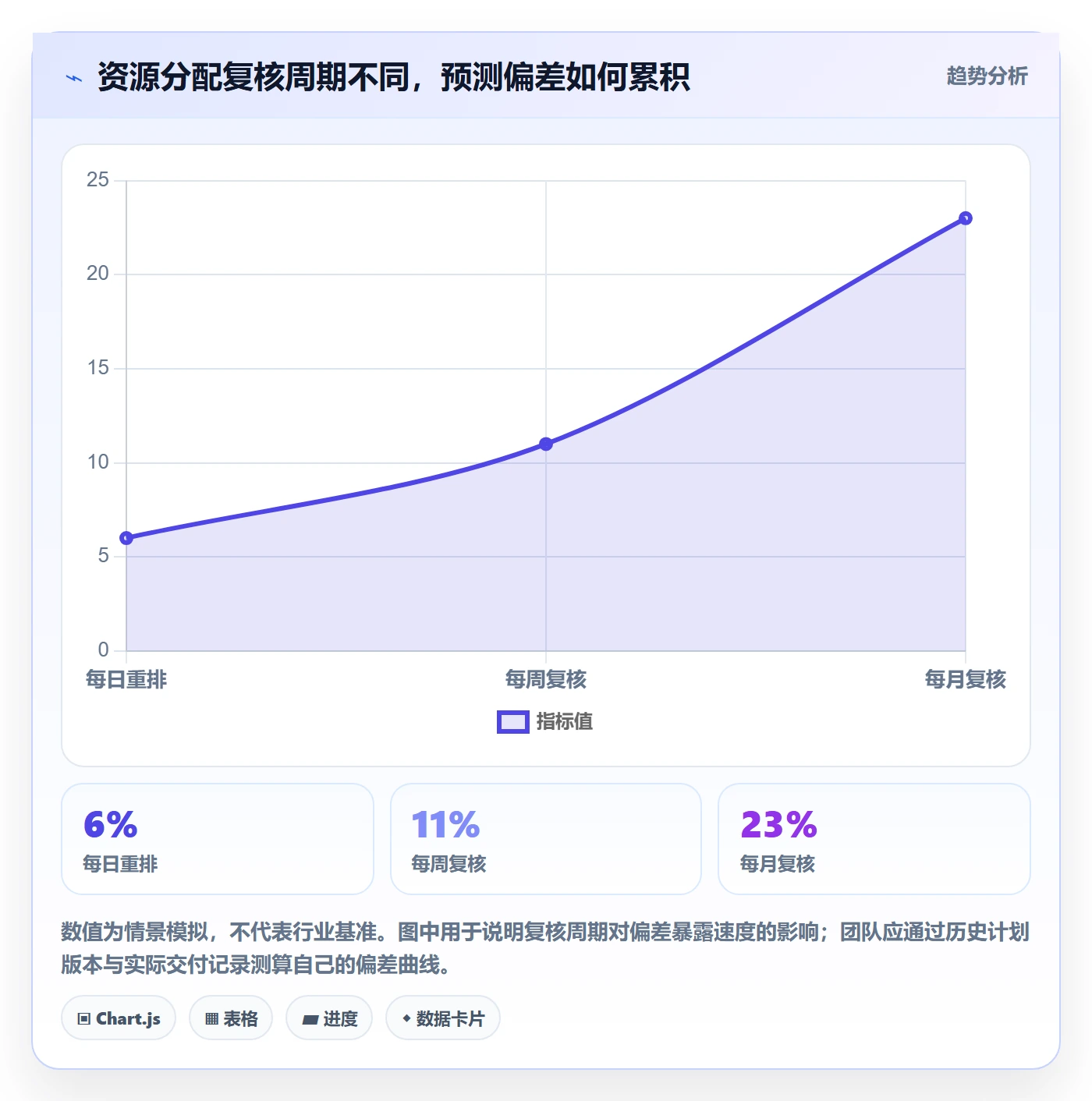Click the bar icon in the 进度 chip
The image size is (1092, 1101).
point(310,1019)
